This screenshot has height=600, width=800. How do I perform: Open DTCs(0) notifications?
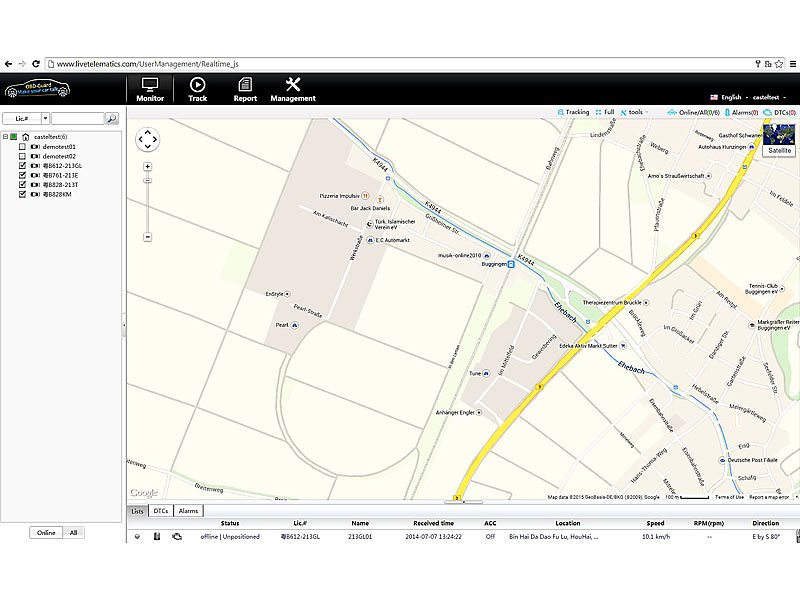pyautogui.click(x=779, y=112)
